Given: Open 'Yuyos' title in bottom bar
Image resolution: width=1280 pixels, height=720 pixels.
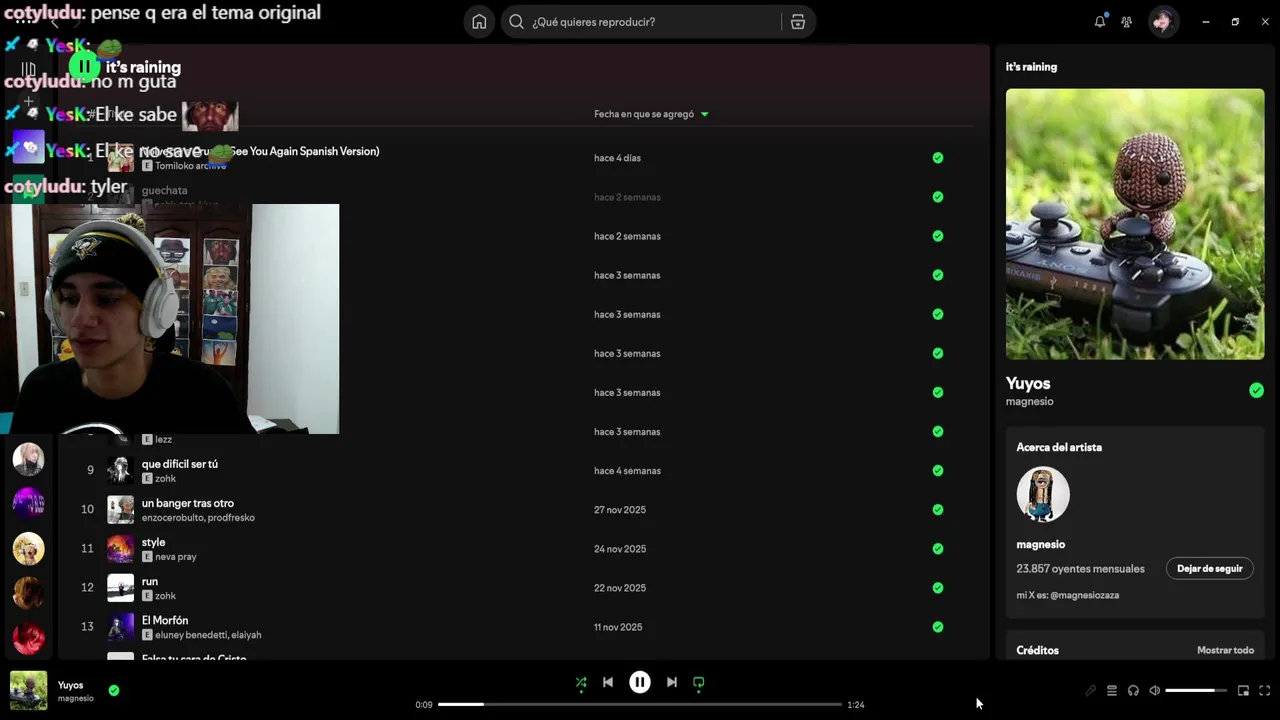Looking at the screenshot, I should click(x=71, y=685).
